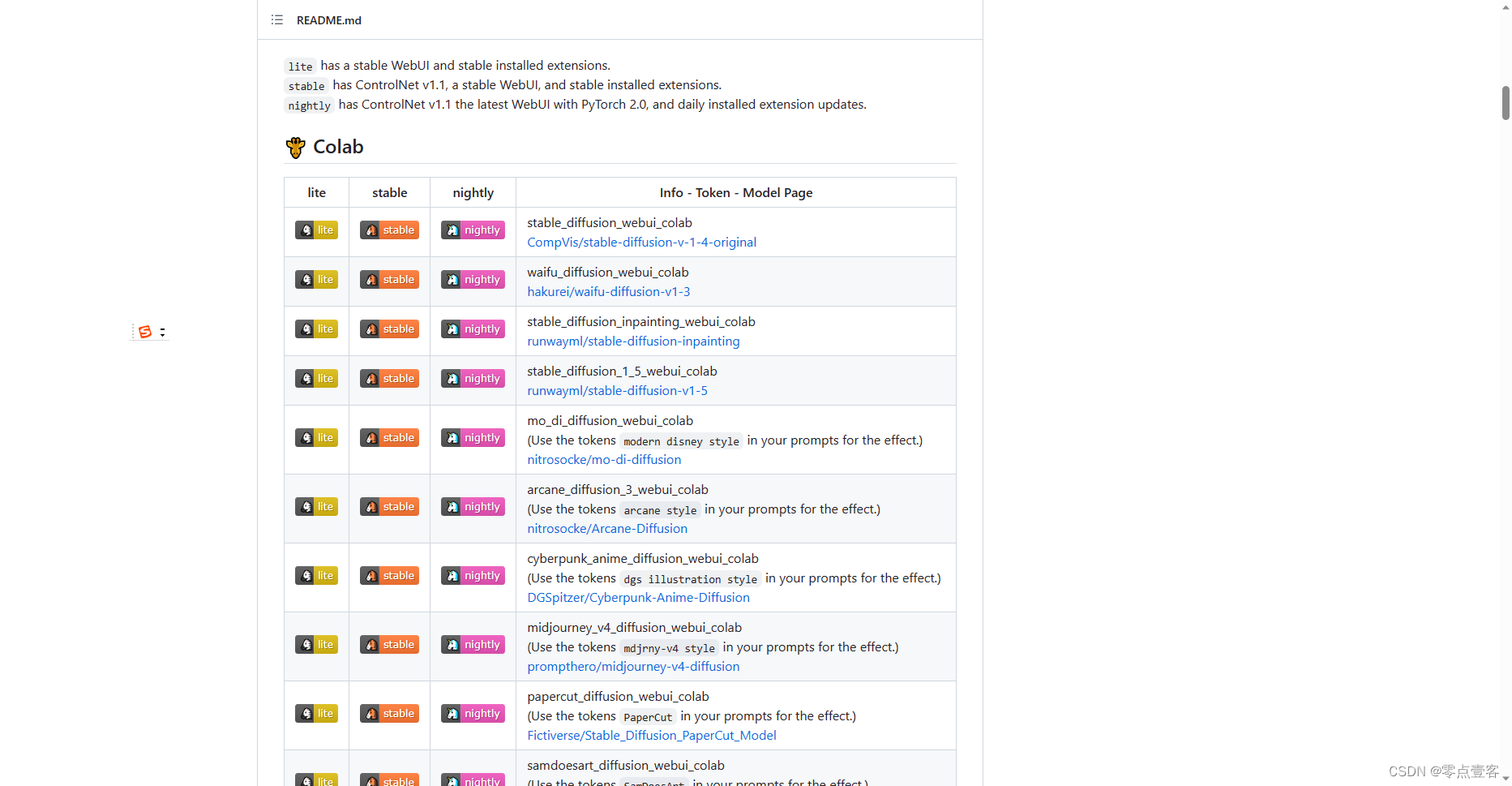1512x786 pixels.
Task: Open stable badge for midjourney_v4_diffusion_webui_colab
Action: coord(389,645)
